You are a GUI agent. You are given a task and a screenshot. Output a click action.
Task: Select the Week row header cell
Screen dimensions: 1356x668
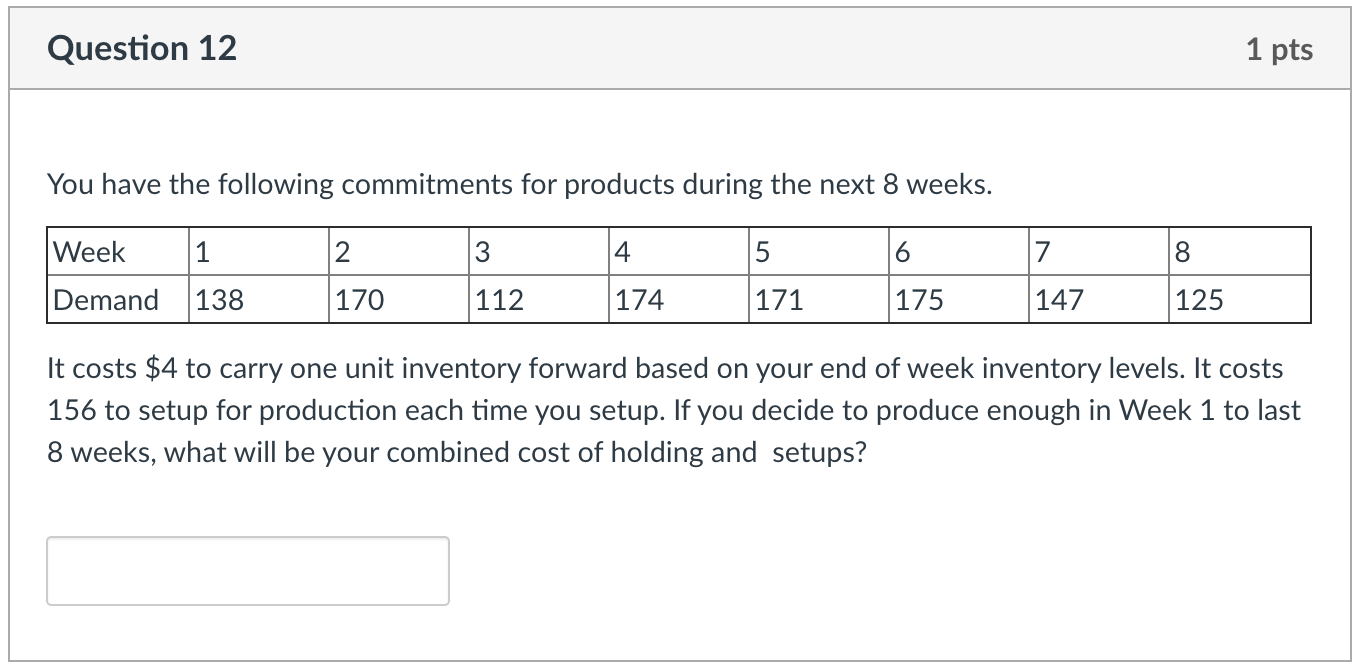117,252
